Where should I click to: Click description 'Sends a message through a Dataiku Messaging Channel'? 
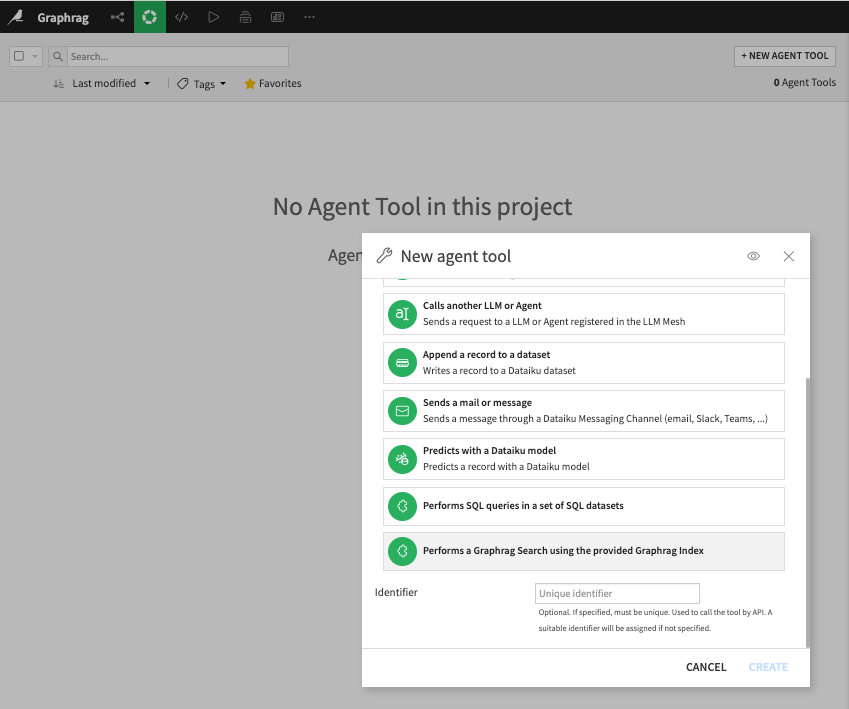coord(595,419)
